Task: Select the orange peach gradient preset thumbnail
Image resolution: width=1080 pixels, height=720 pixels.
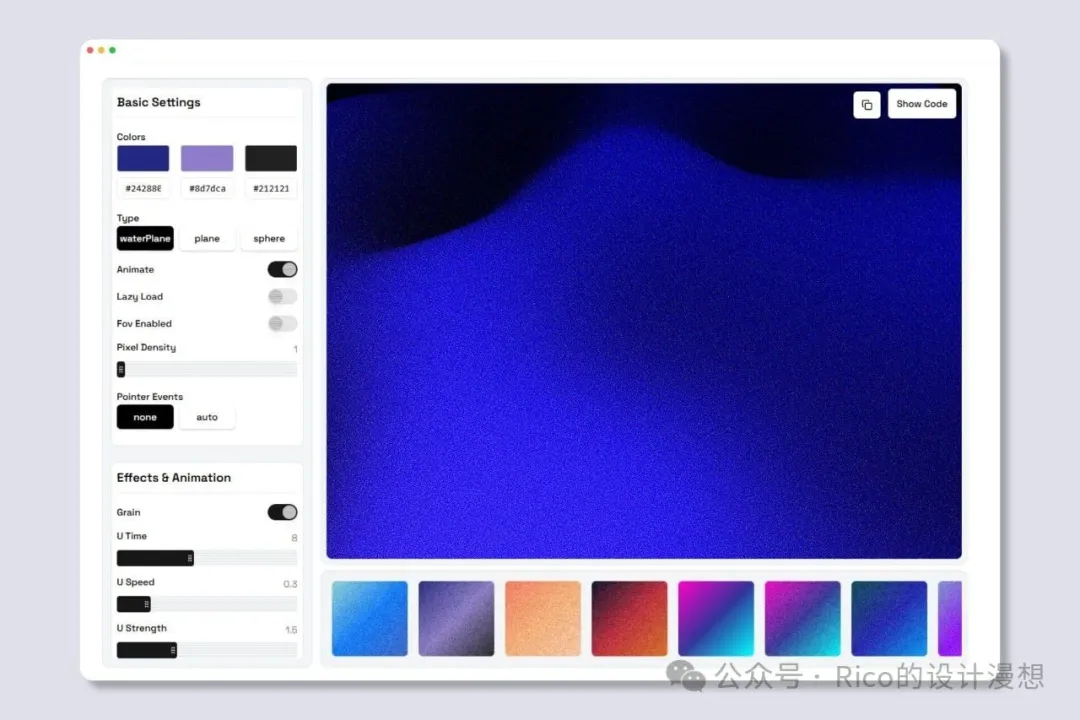Action: tap(543, 619)
